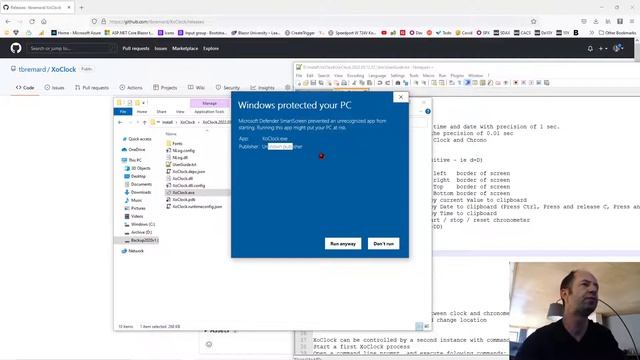
Task: Click Don't run in SmartScreen dialog
Action: [x=383, y=244]
